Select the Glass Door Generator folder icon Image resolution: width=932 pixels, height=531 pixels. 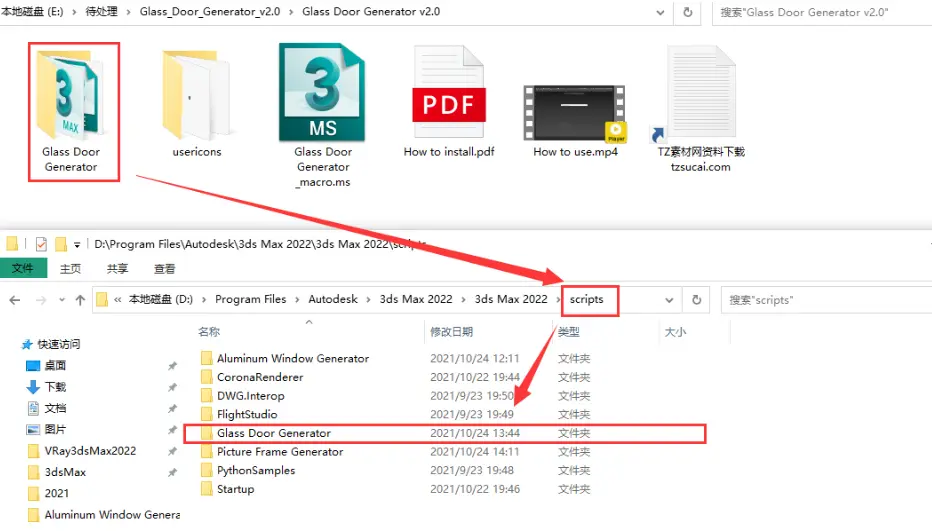pyautogui.click(x=70, y=94)
